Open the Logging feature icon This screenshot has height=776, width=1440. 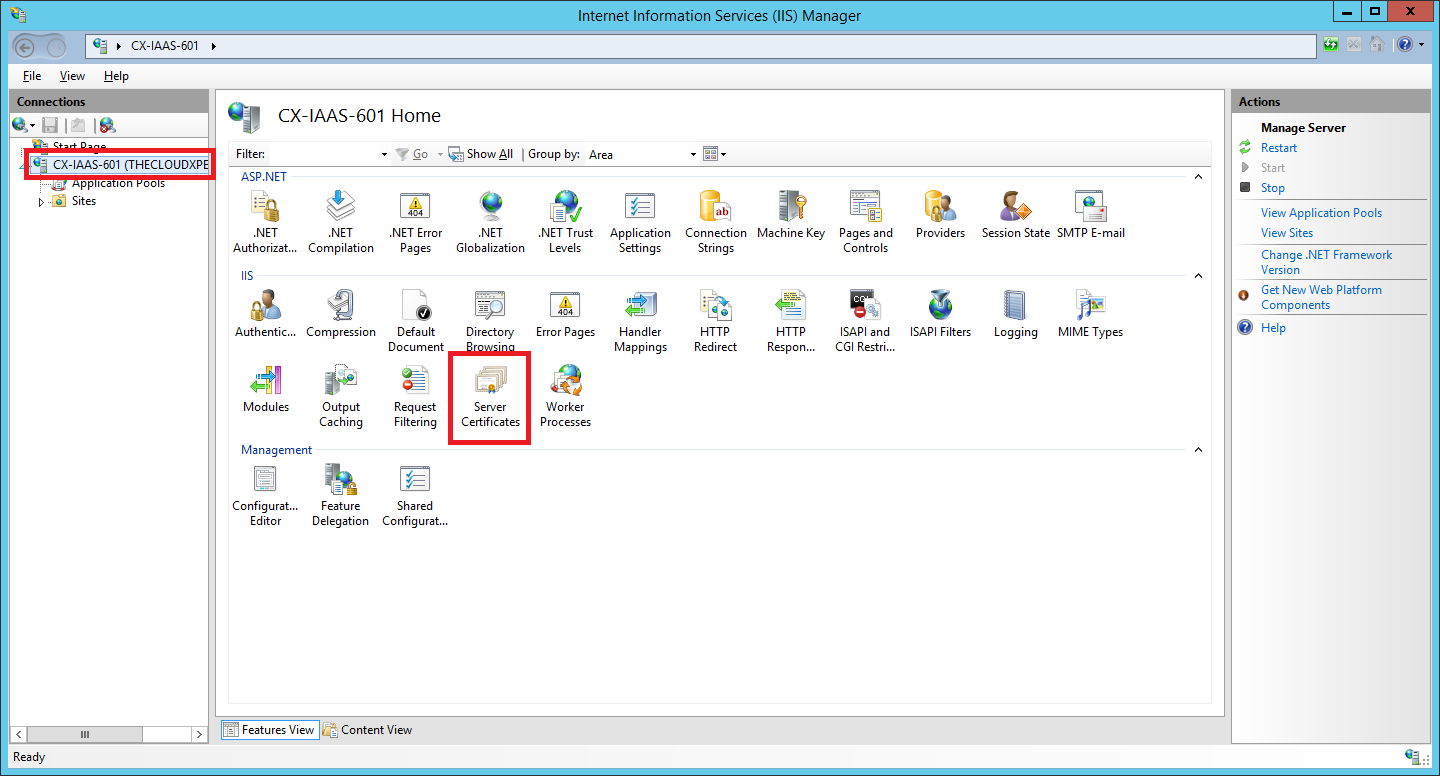1015,314
